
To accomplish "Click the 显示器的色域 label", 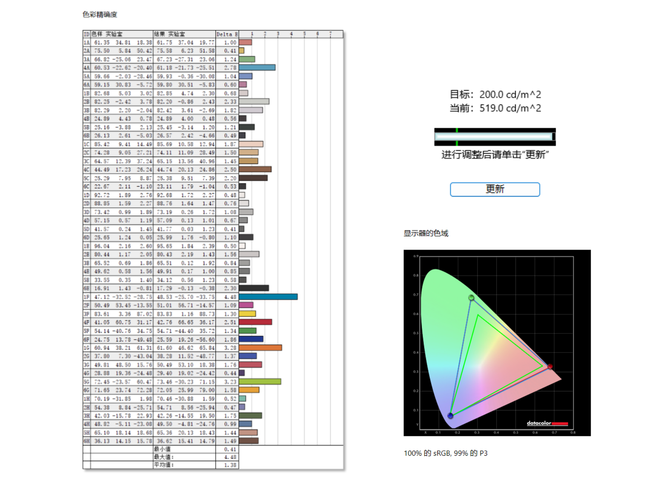I will (426, 233).
